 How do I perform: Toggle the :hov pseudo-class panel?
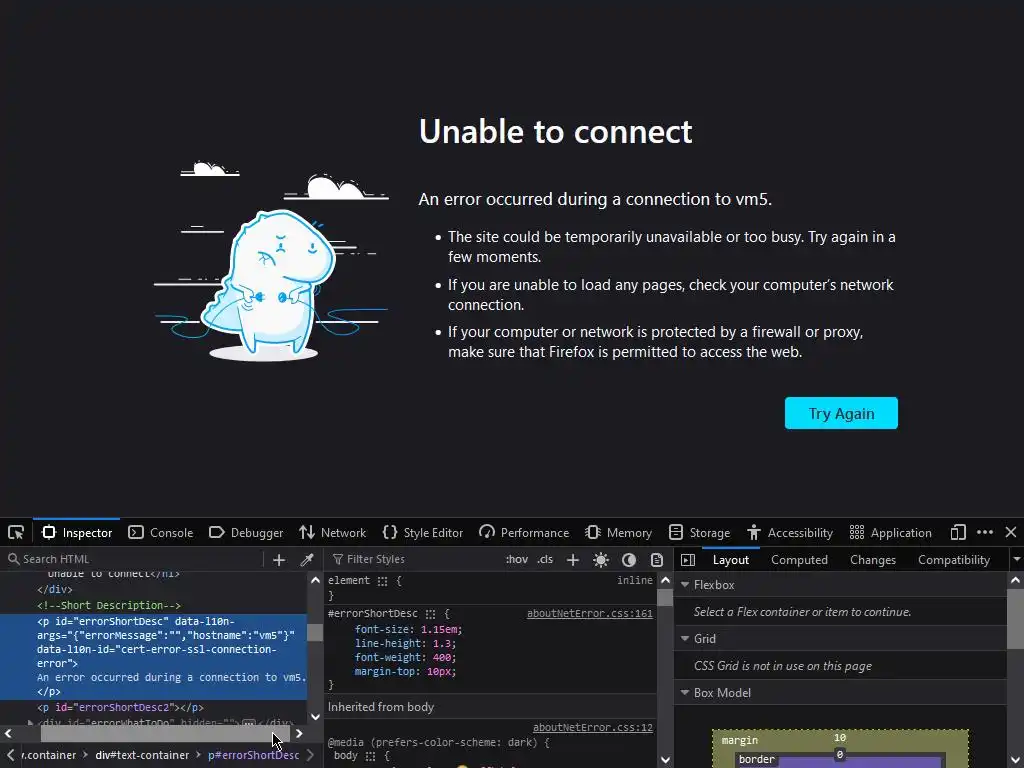tap(517, 559)
